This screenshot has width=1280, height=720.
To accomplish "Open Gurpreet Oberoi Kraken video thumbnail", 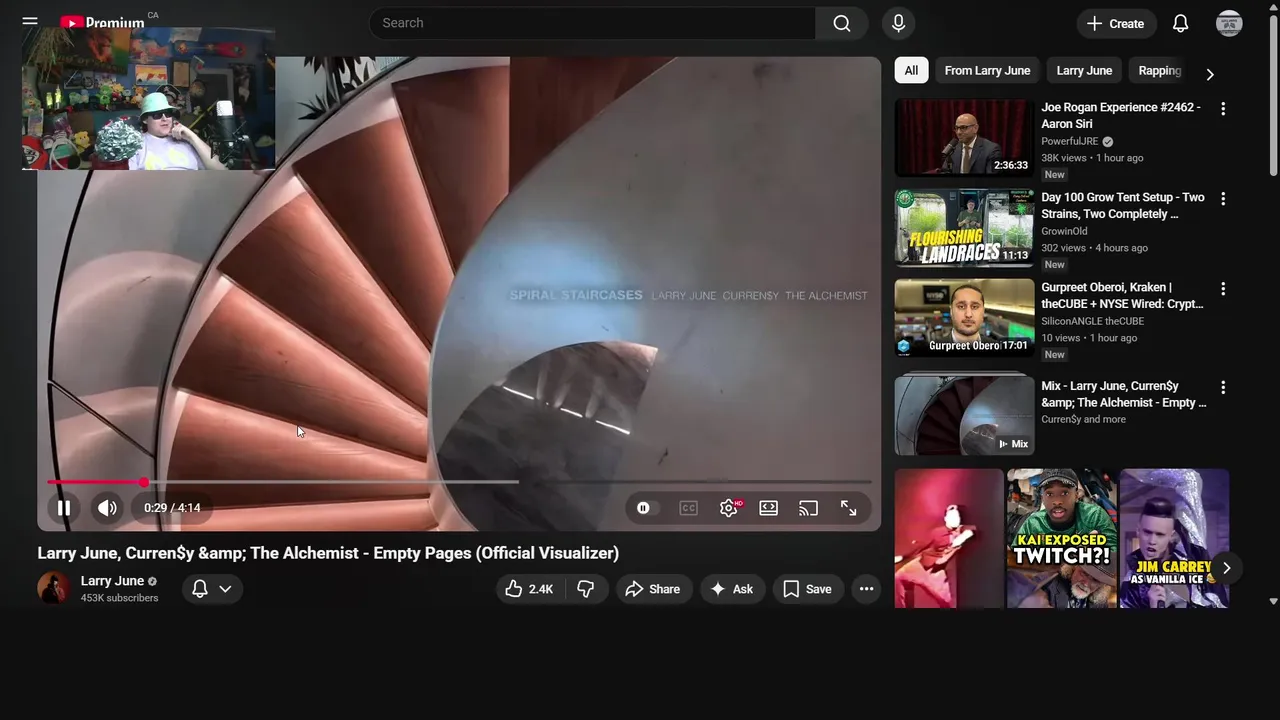I will point(964,317).
